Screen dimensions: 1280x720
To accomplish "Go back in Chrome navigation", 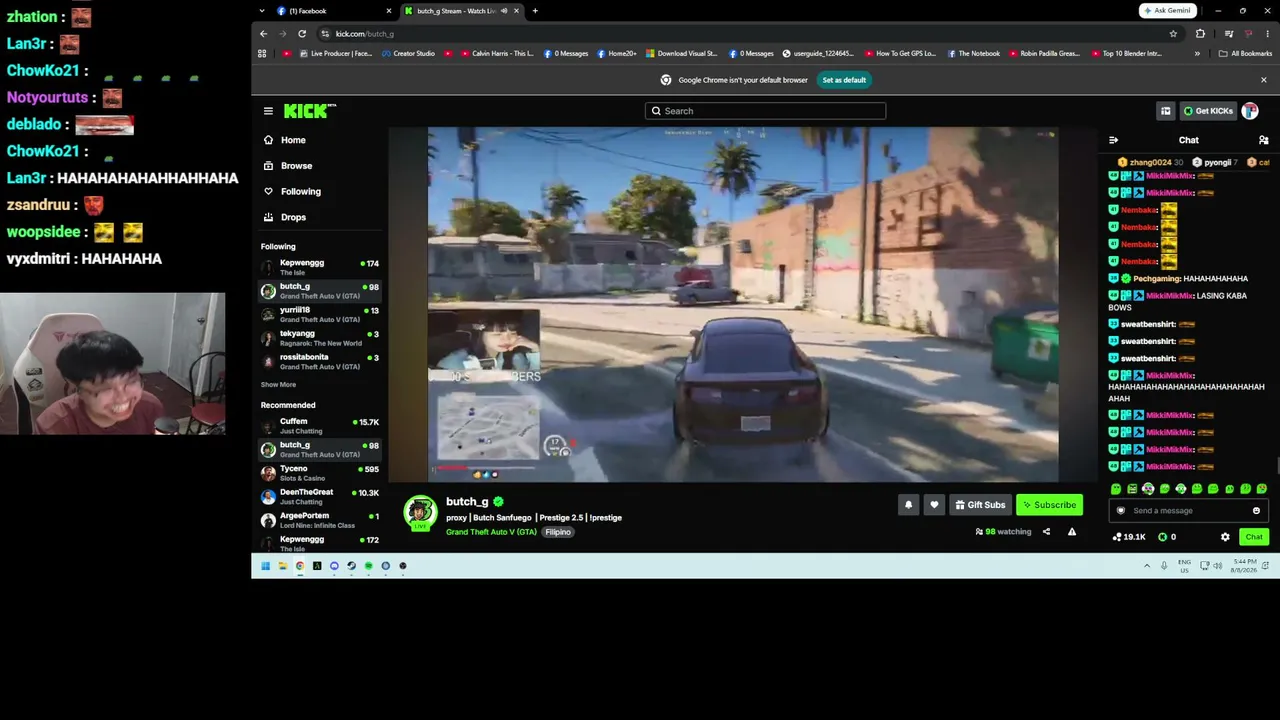I will (264, 34).
